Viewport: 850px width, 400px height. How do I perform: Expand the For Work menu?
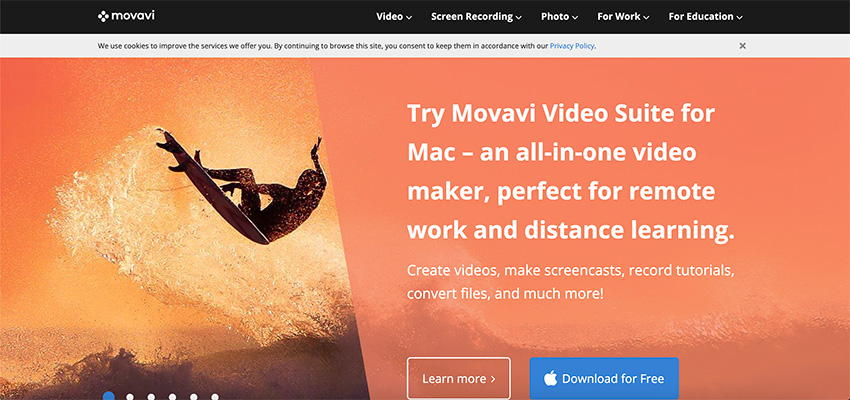623,17
